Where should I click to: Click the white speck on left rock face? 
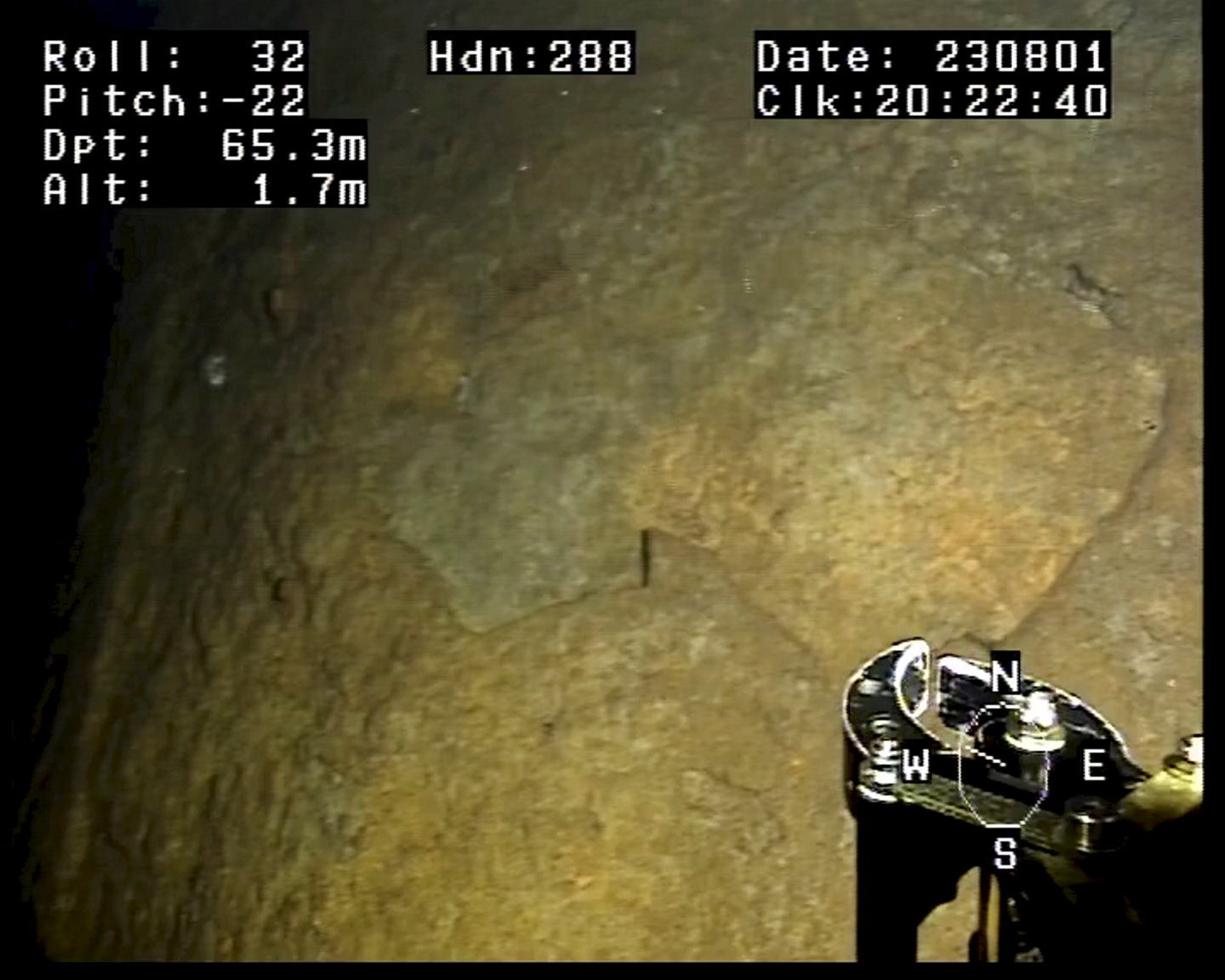(214, 370)
